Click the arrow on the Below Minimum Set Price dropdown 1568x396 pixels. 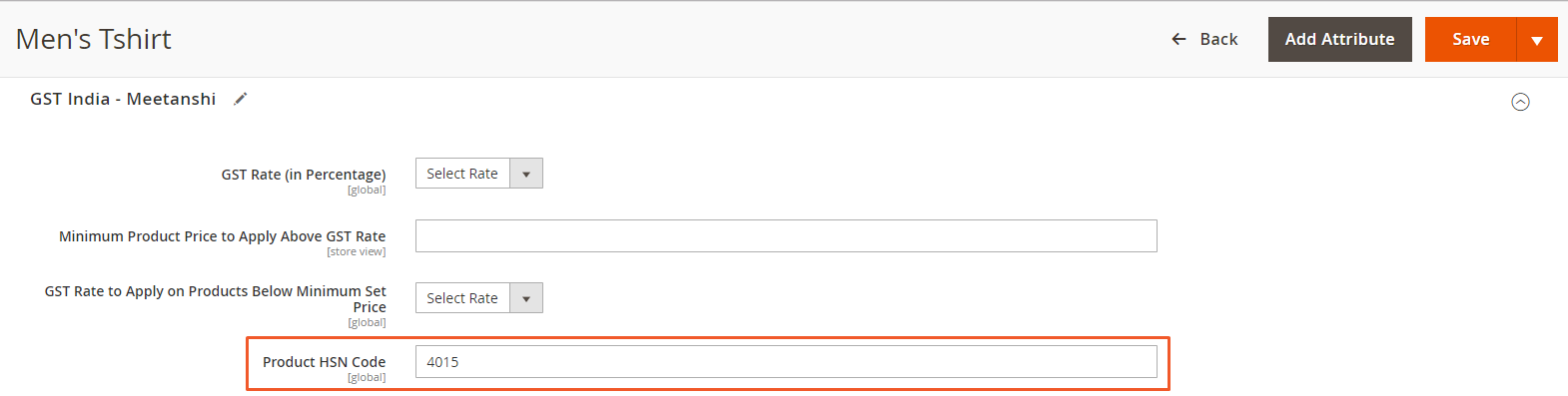[526, 298]
